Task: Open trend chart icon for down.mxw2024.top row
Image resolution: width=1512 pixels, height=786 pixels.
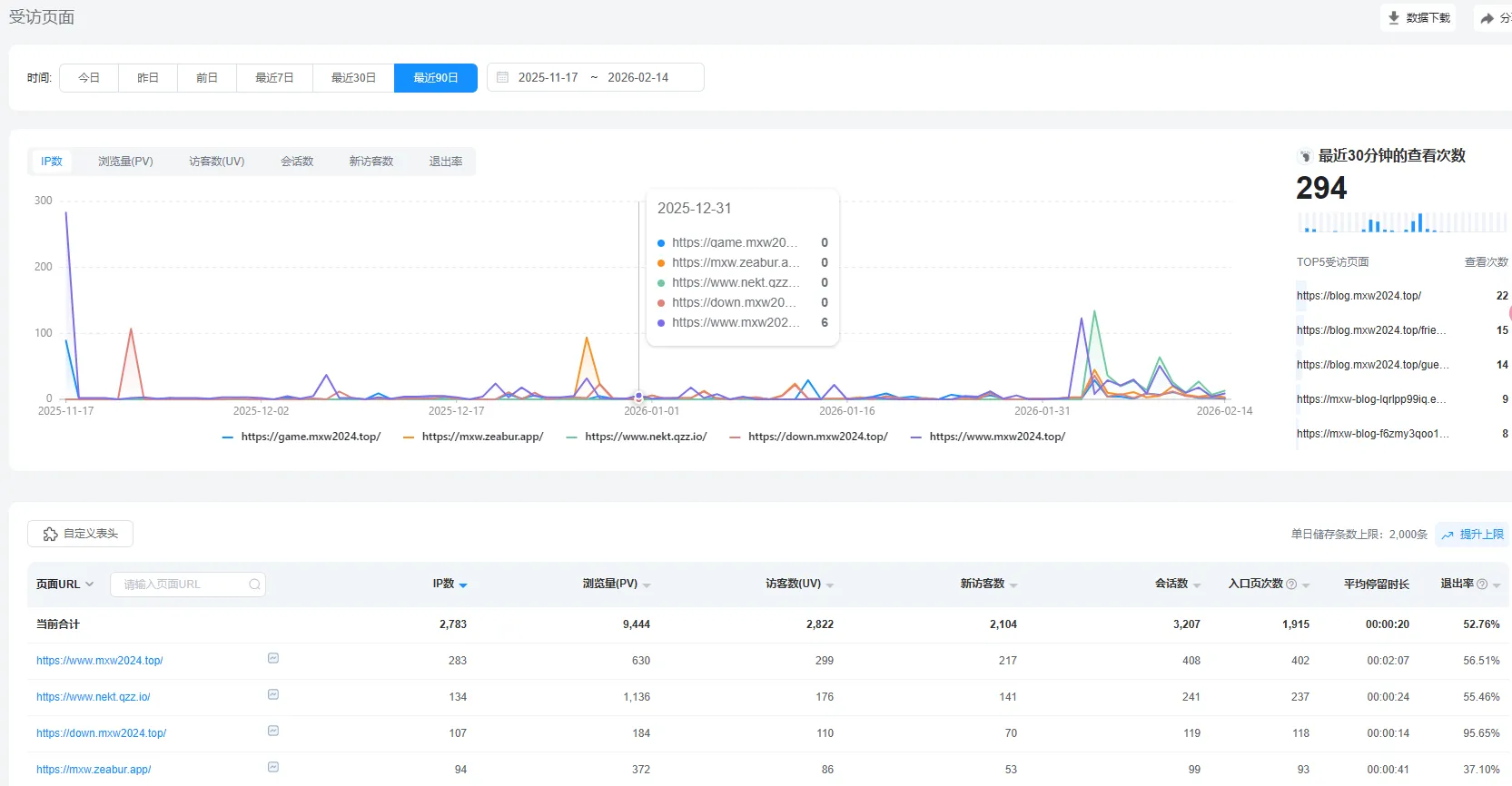Action: (x=273, y=731)
